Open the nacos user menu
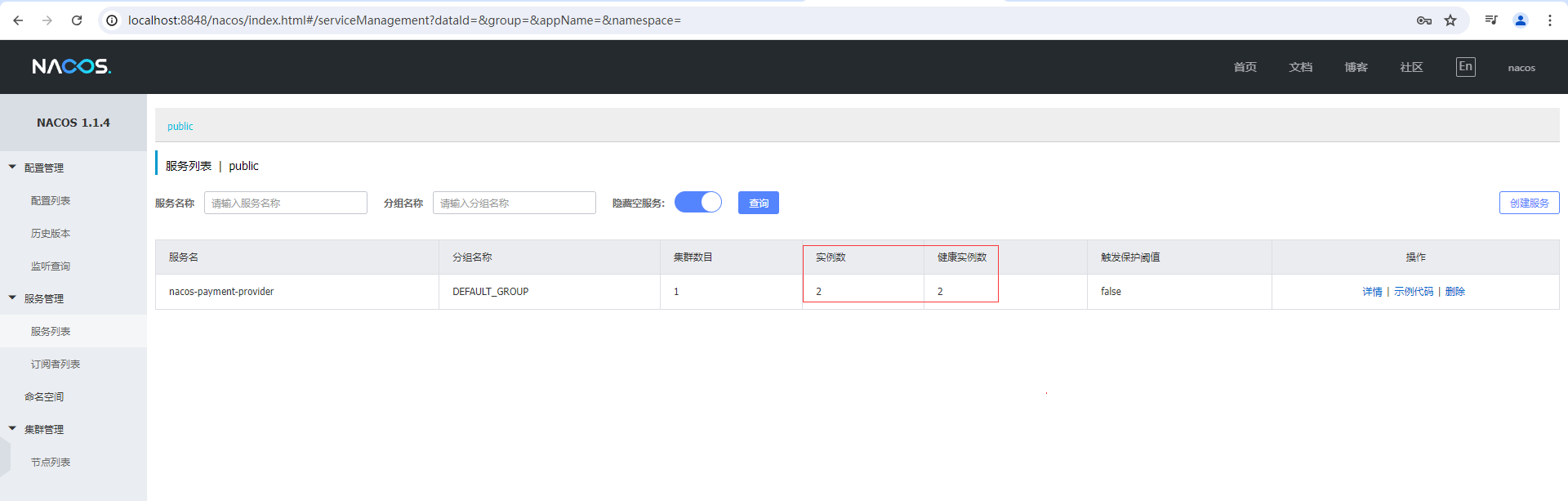This screenshot has width=1568, height=501. [1521, 68]
